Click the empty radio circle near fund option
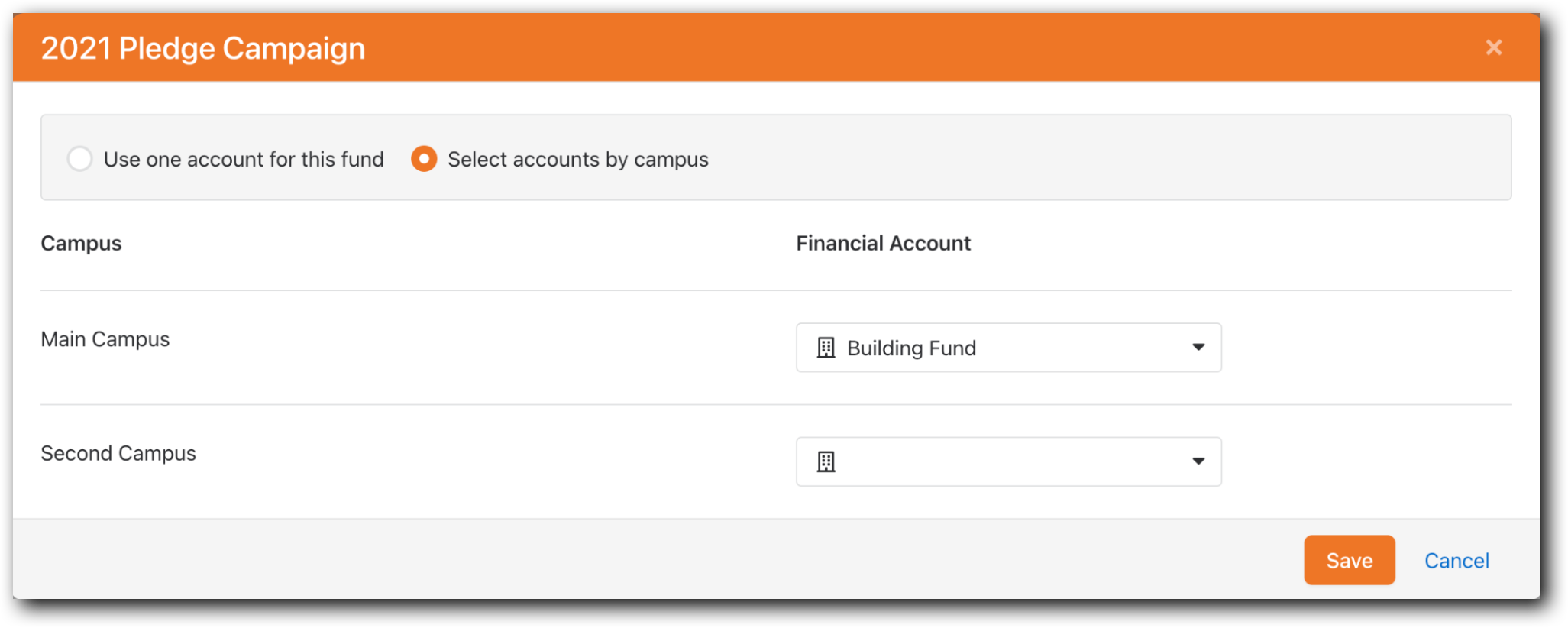The height and width of the screenshot is (628, 1568). [79, 159]
